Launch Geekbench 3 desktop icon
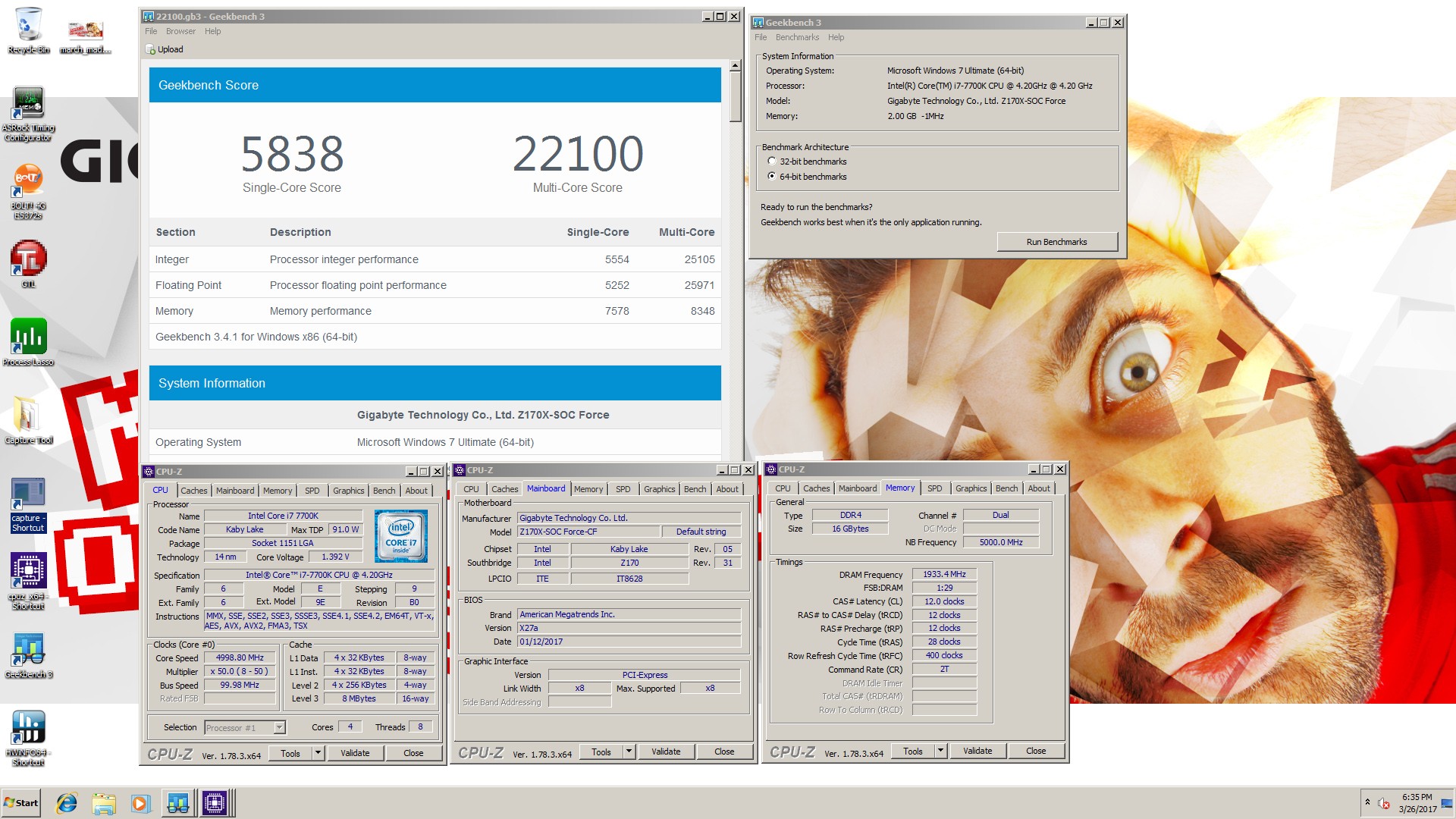The image size is (1456, 819). pyautogui.click(x=28, y=654)
